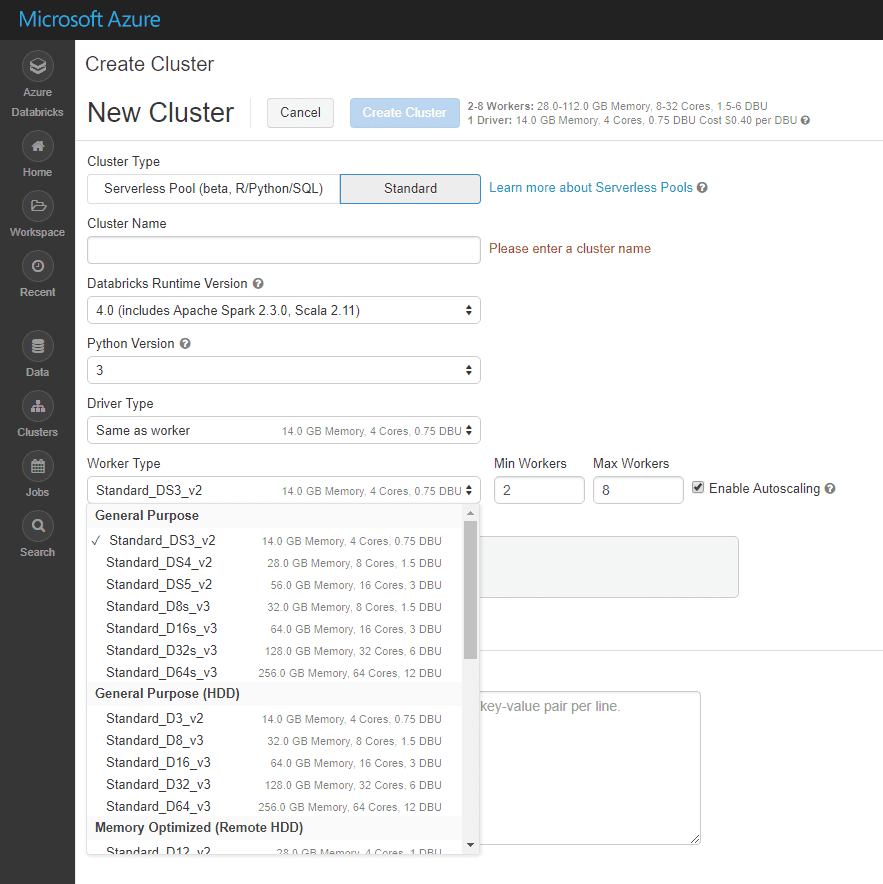Click the Cancel button
This screenshot has height=884, width=883.
301,113
